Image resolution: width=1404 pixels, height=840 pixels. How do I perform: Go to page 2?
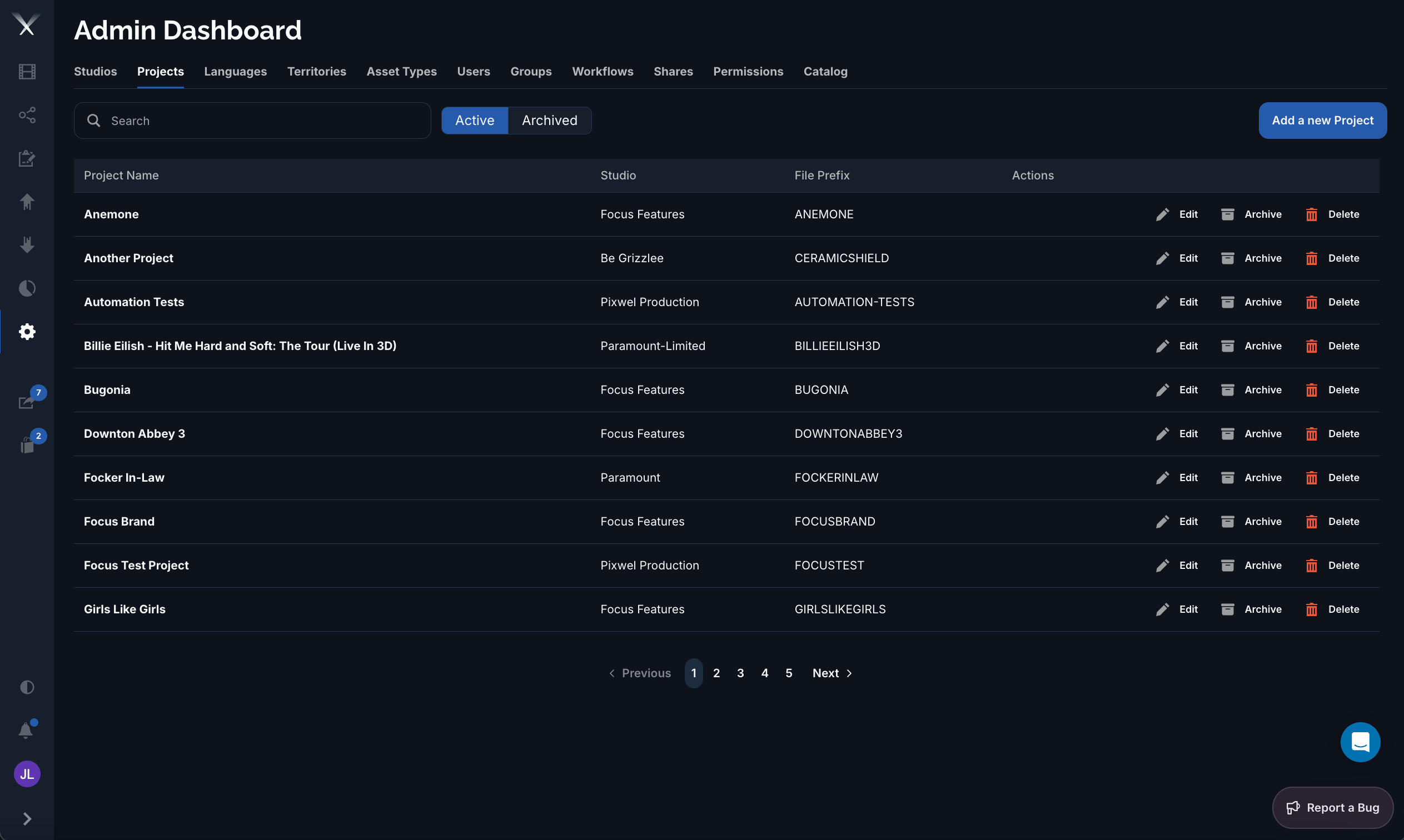[716, 673]
